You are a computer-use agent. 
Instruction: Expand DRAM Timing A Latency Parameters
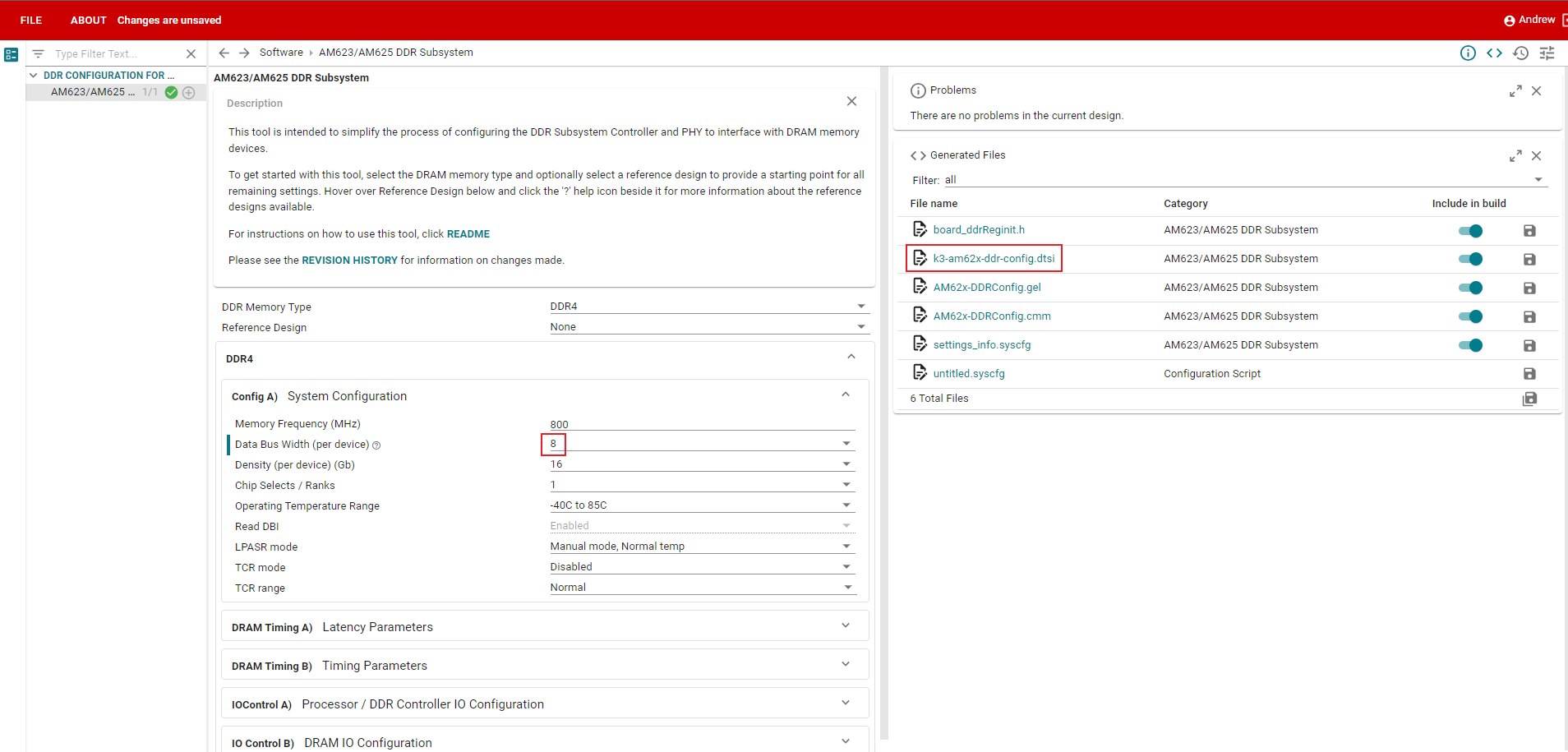846,625
